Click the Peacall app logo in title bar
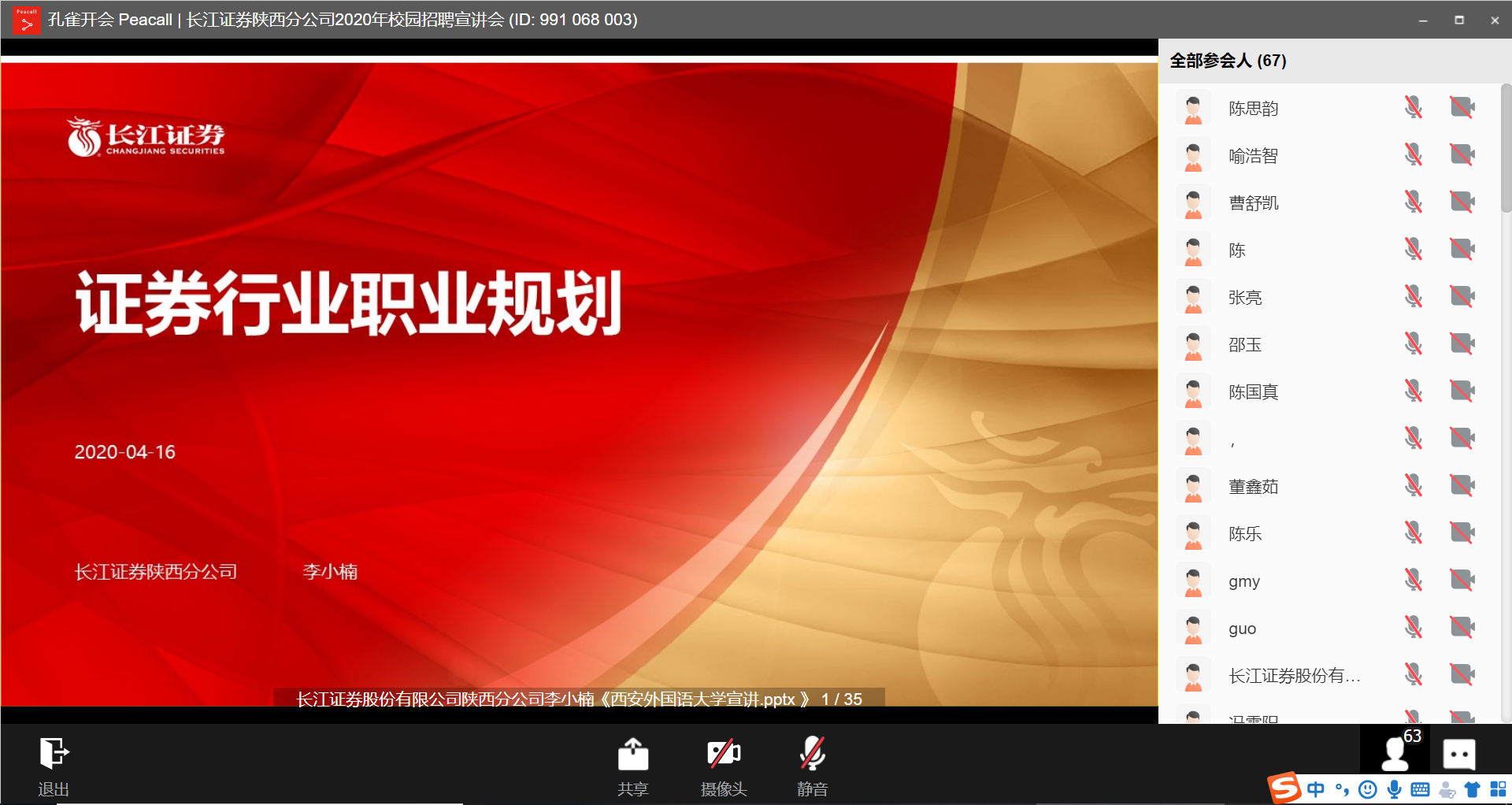 [26, 20]
